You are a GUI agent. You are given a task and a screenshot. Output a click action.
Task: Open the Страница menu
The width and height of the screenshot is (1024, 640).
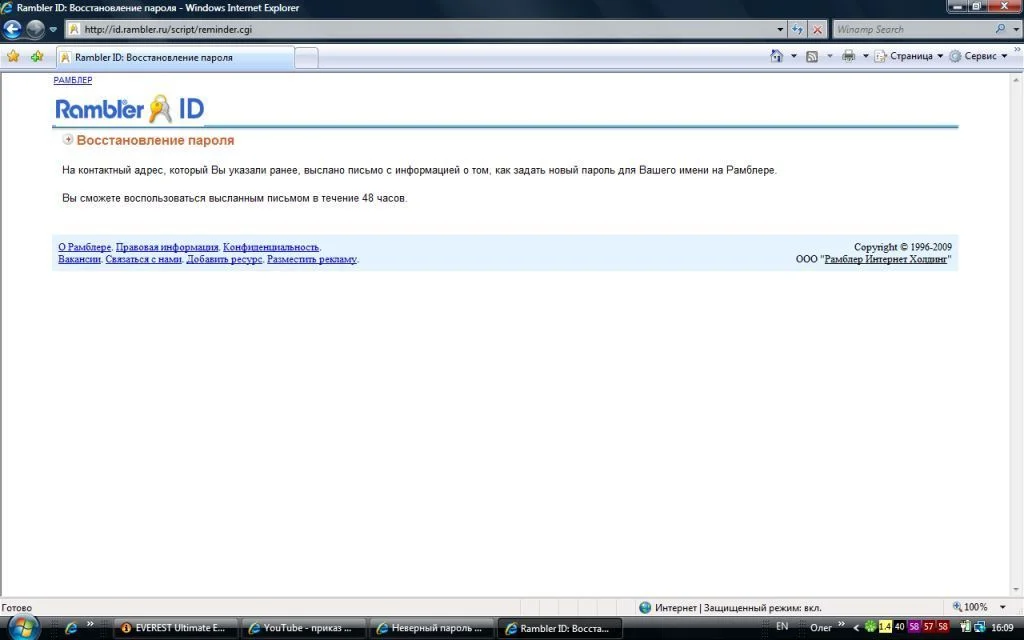tap(908, 56)
